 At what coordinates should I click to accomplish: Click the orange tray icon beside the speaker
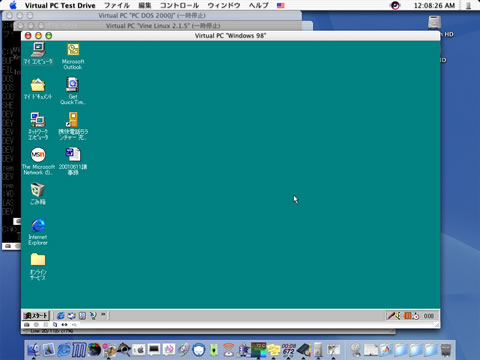click(x=407, y=316)
